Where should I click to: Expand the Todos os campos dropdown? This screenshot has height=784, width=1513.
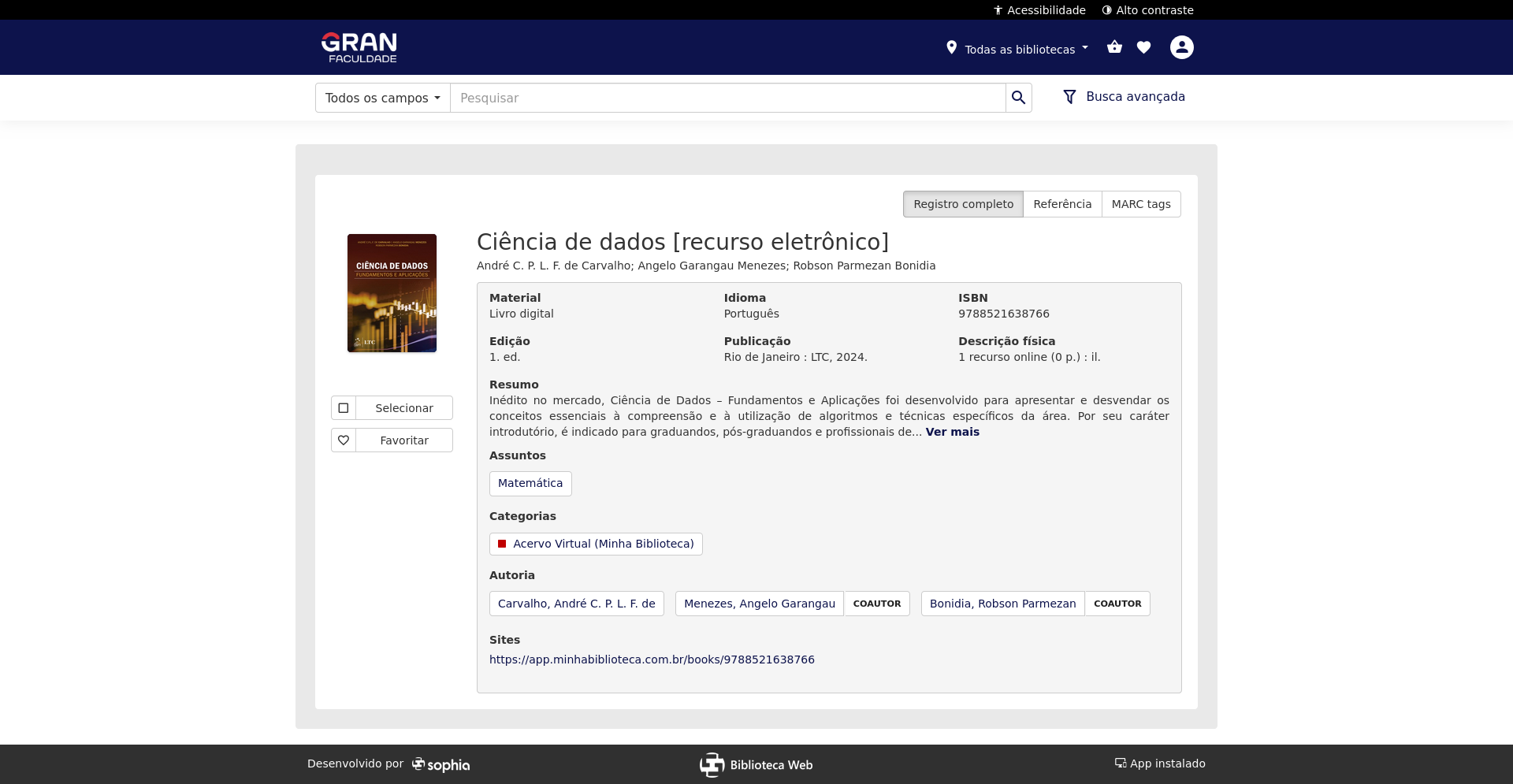click(382, 98)
